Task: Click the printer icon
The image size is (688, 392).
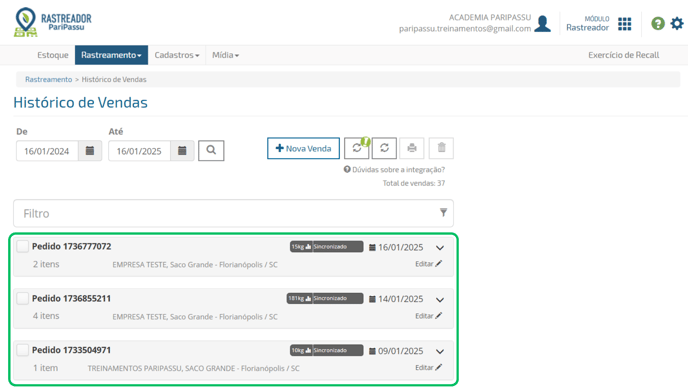Action: point(412,148)
